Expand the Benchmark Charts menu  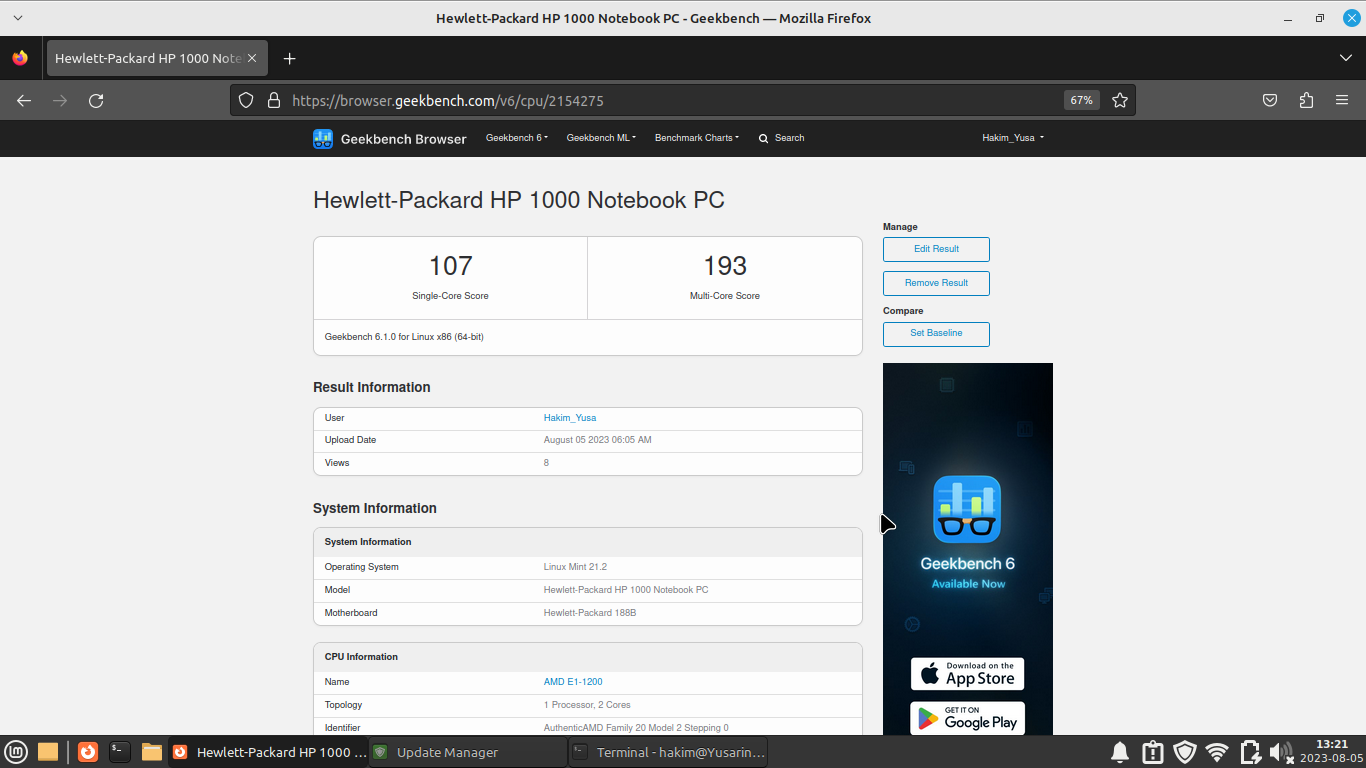pos(697,138)
